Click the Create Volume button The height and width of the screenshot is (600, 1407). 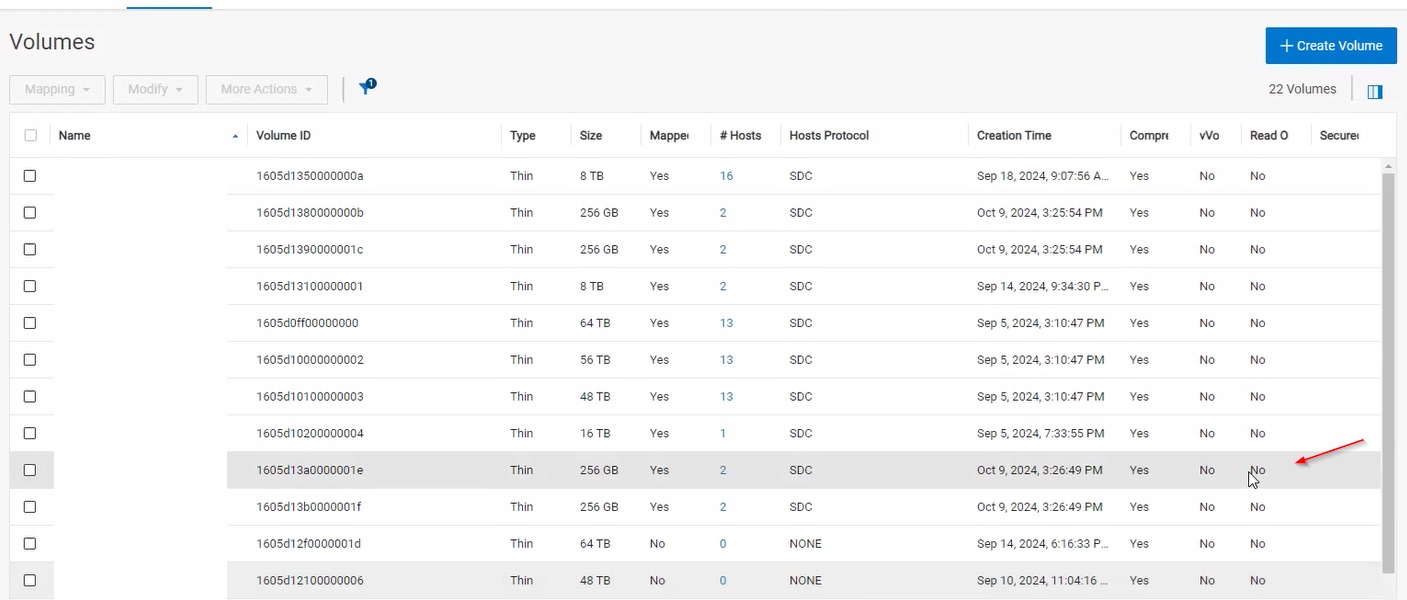point(1330,46)
